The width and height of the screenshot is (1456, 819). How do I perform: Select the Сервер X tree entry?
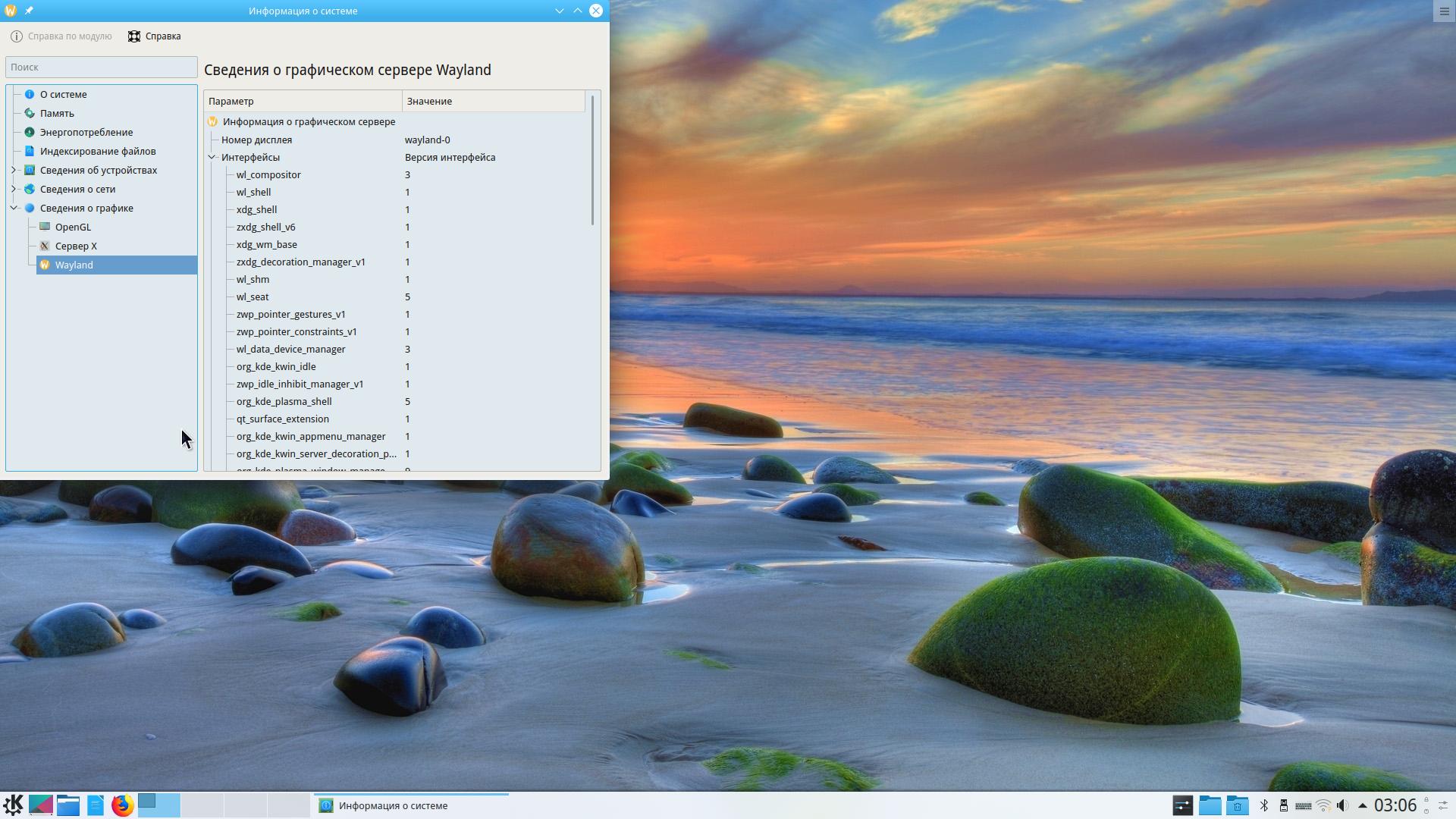click(x=76, y=246)
